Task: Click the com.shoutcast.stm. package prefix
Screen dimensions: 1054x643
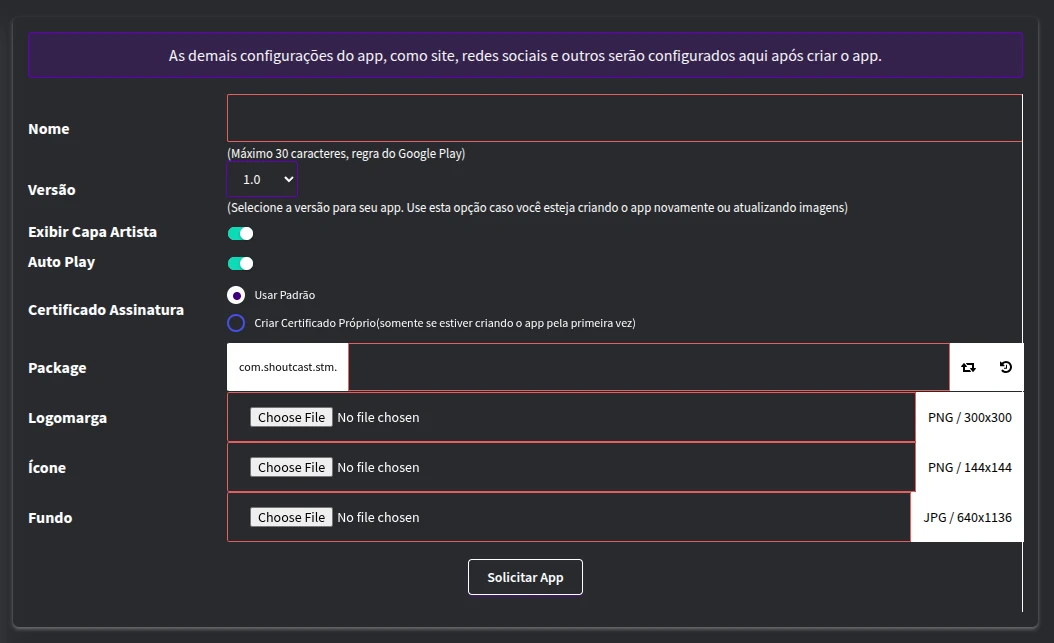Action: [288, 367]
